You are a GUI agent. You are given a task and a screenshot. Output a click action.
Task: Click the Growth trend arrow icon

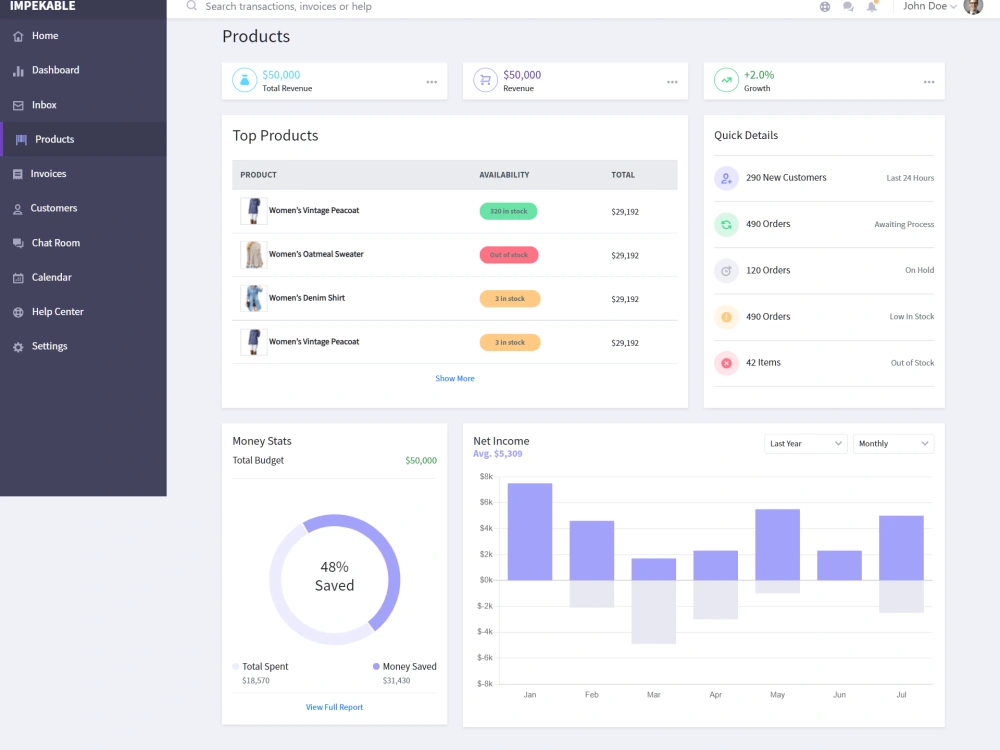726,80
